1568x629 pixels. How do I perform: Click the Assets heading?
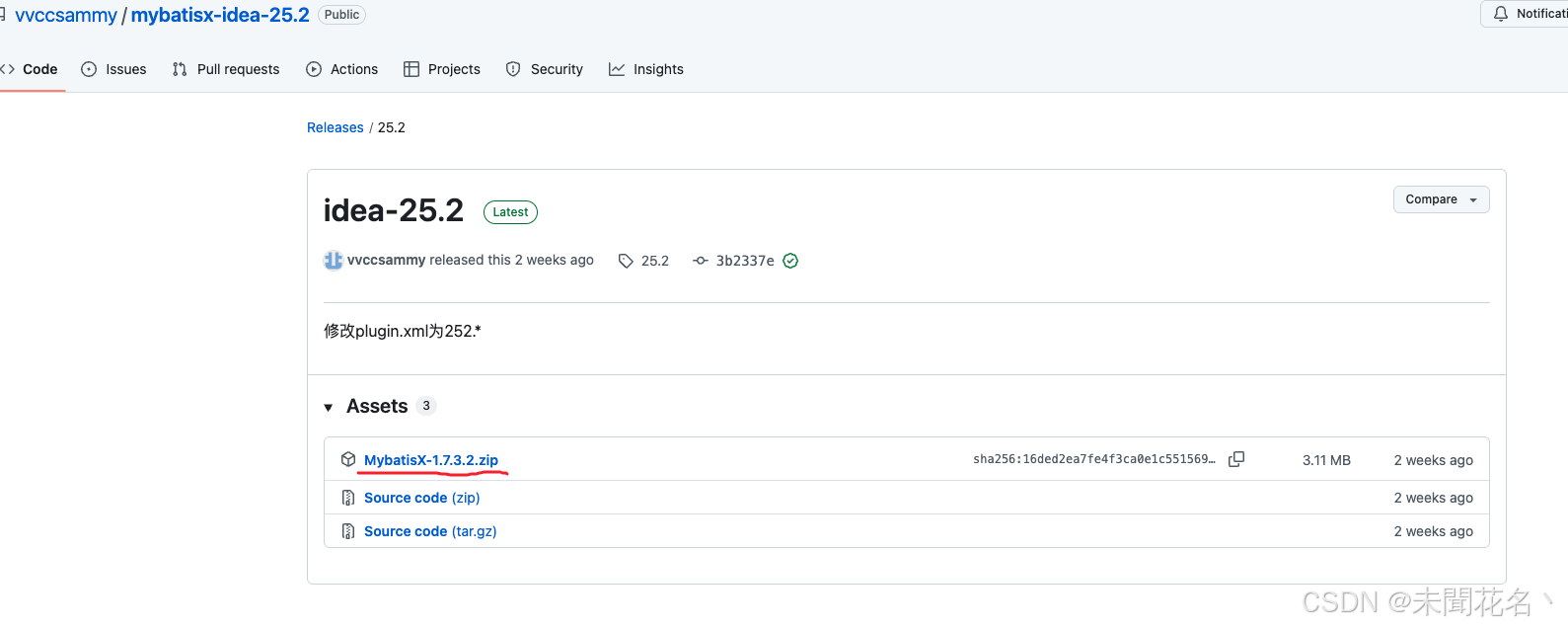click(x=377, y=406)
